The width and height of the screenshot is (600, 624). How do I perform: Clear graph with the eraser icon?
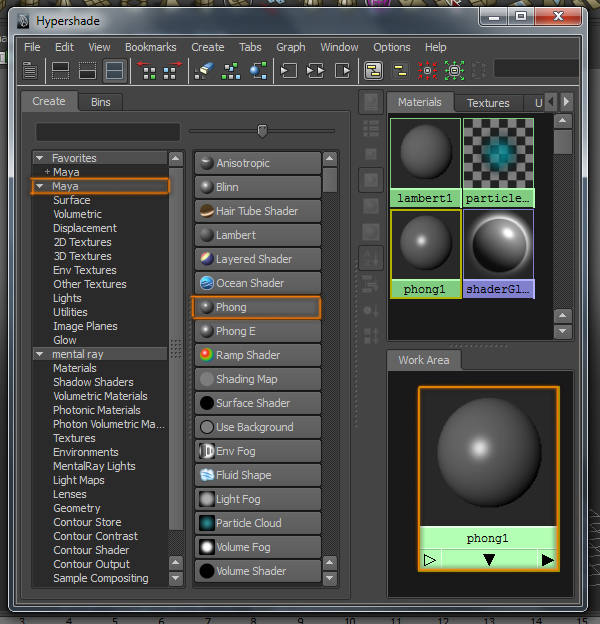205,71
